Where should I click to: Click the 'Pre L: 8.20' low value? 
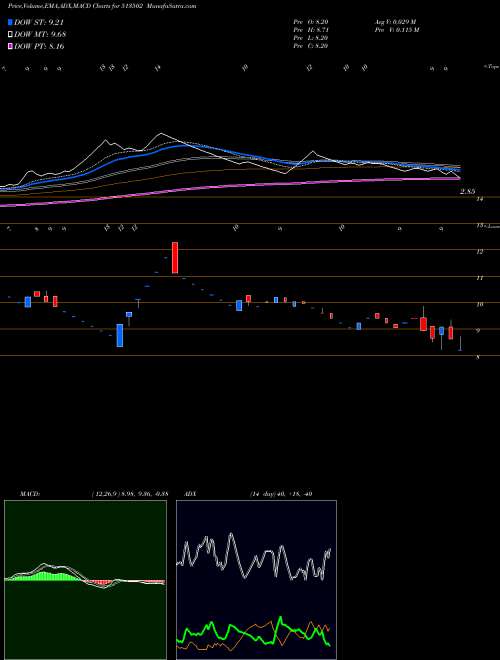click(311, 38)
